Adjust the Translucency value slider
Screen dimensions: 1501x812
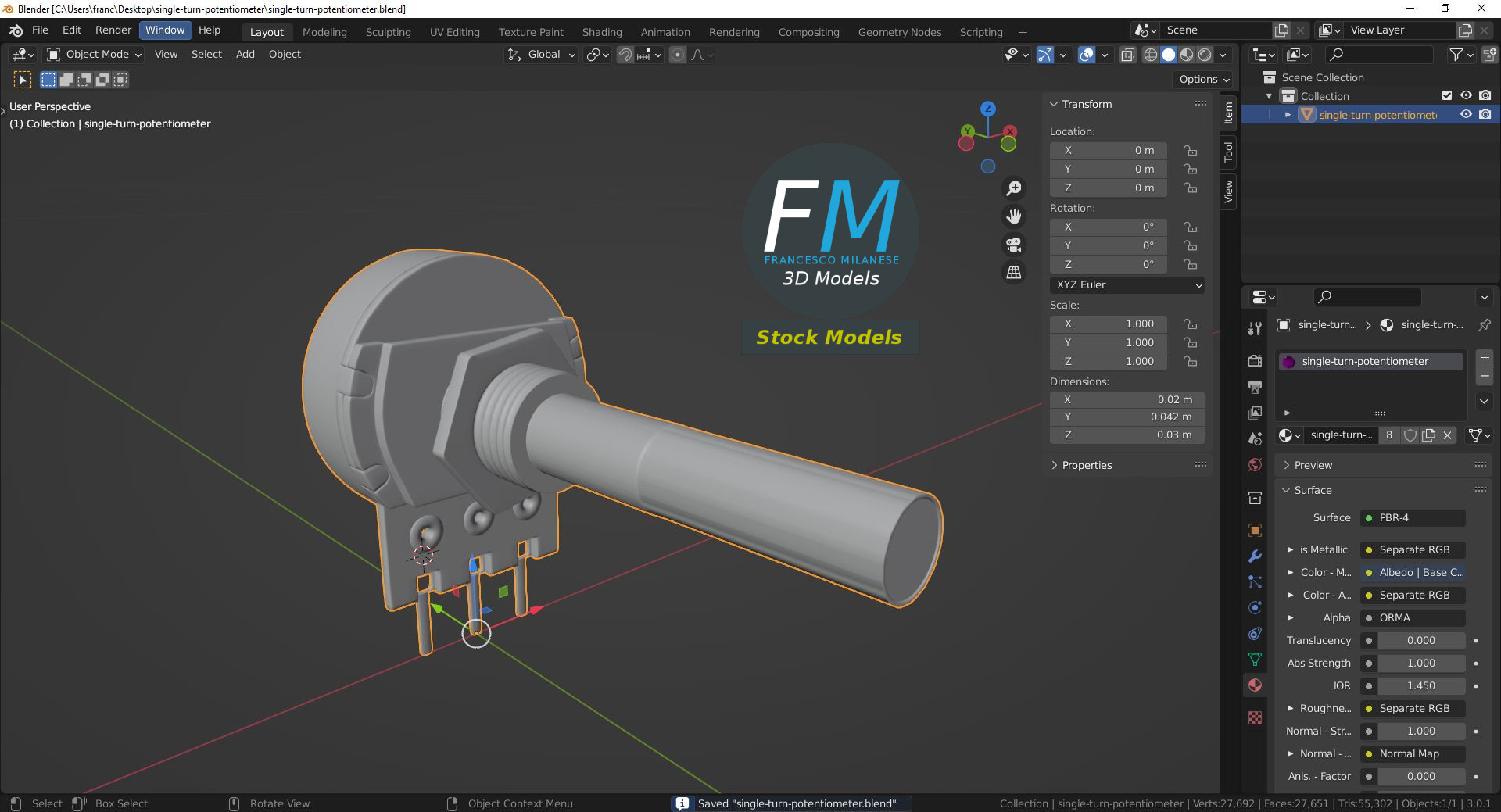click(1420, 641)
